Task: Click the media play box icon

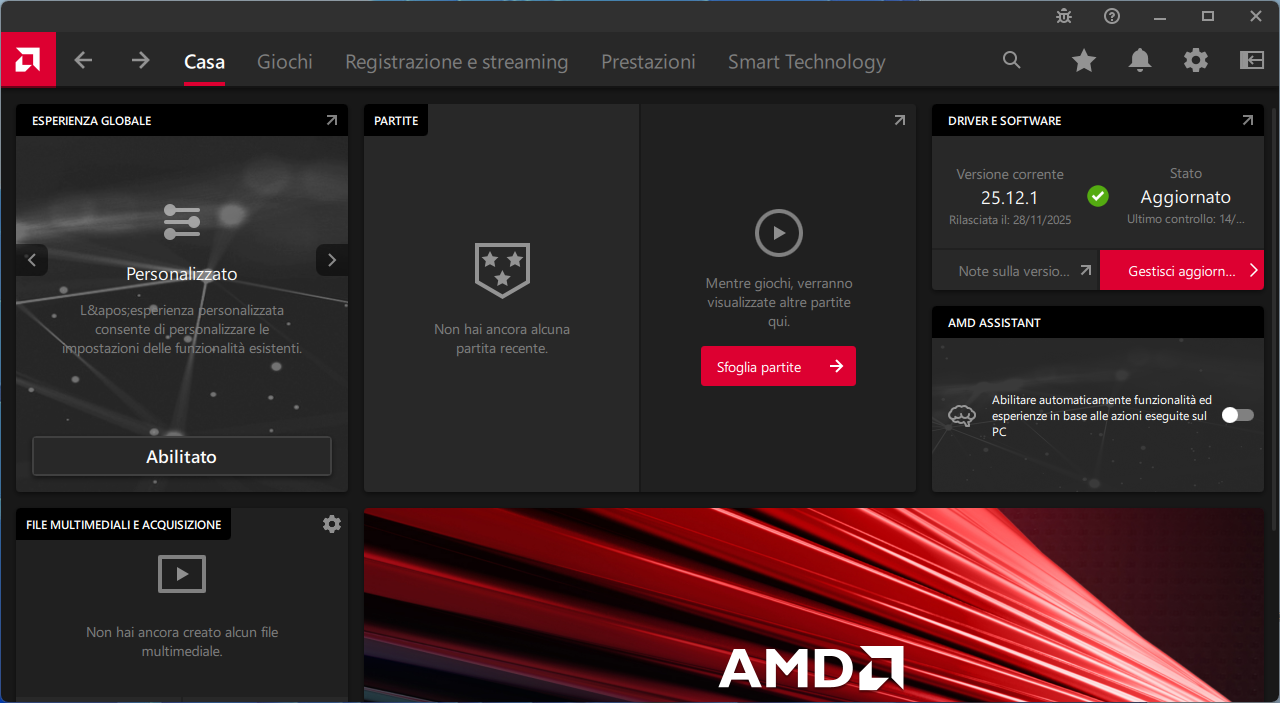Action: [x=182, y=574]
